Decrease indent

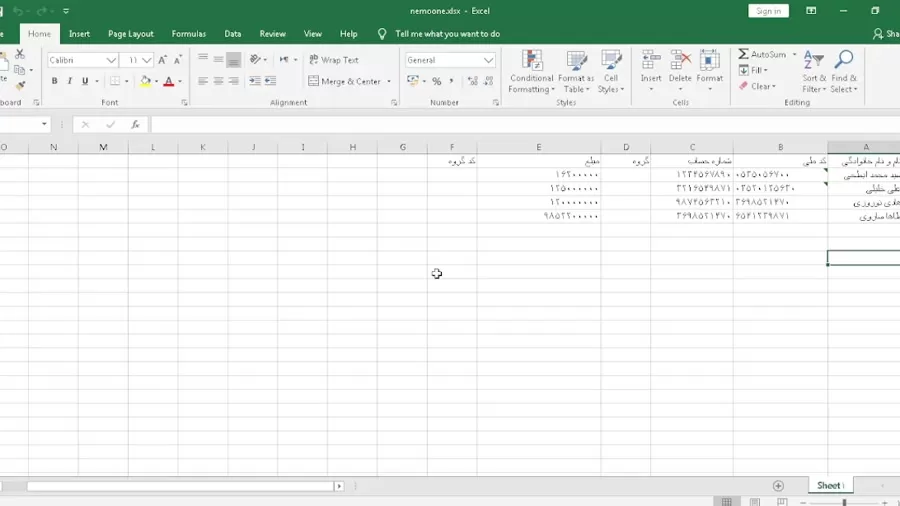[x=254, y=81]
